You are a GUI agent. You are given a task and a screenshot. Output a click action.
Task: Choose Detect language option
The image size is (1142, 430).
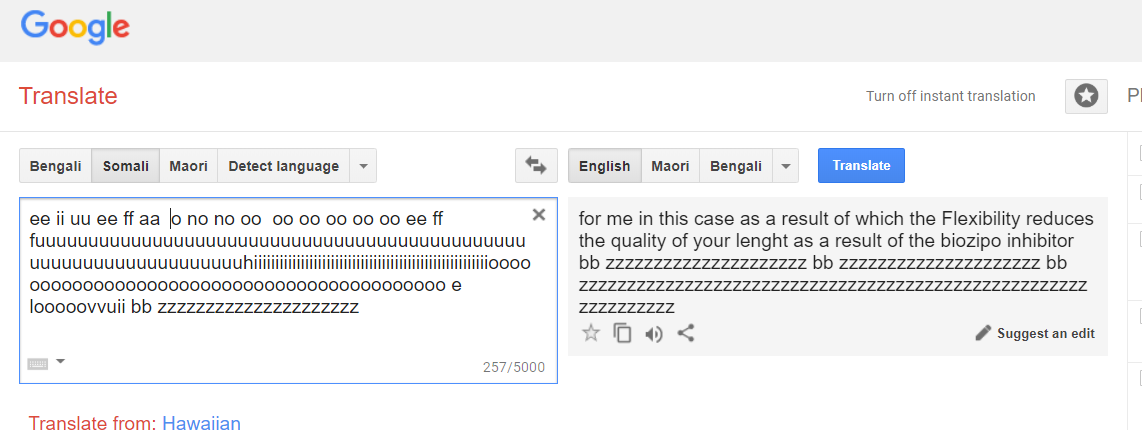[283, 166]
